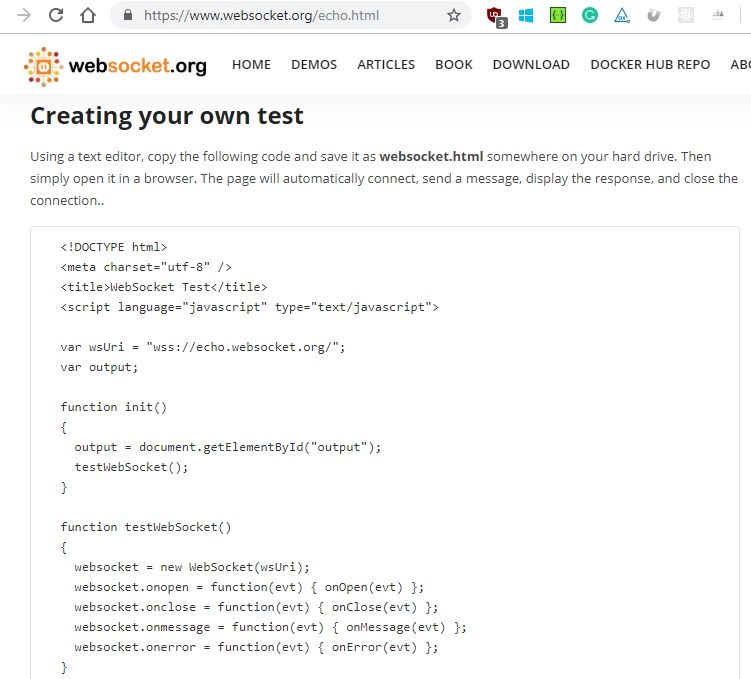View site info via padlock icon
Image resolution: width=751 pixels, height=679 pixels.
(127, 16)
